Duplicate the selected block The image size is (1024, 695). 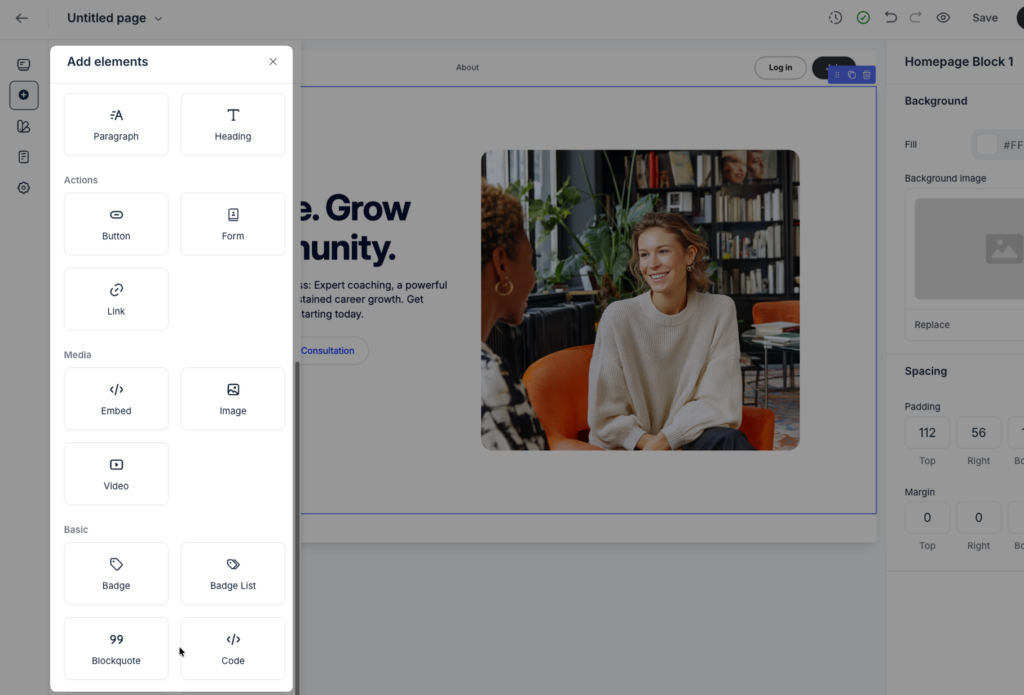coord(852,75)
